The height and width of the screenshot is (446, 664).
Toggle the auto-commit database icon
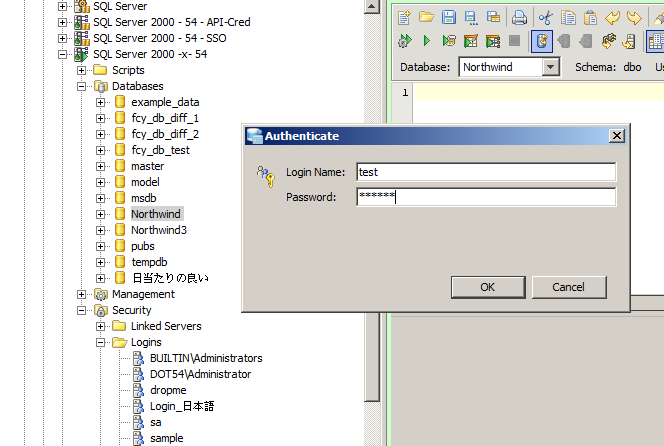(542, 41)
